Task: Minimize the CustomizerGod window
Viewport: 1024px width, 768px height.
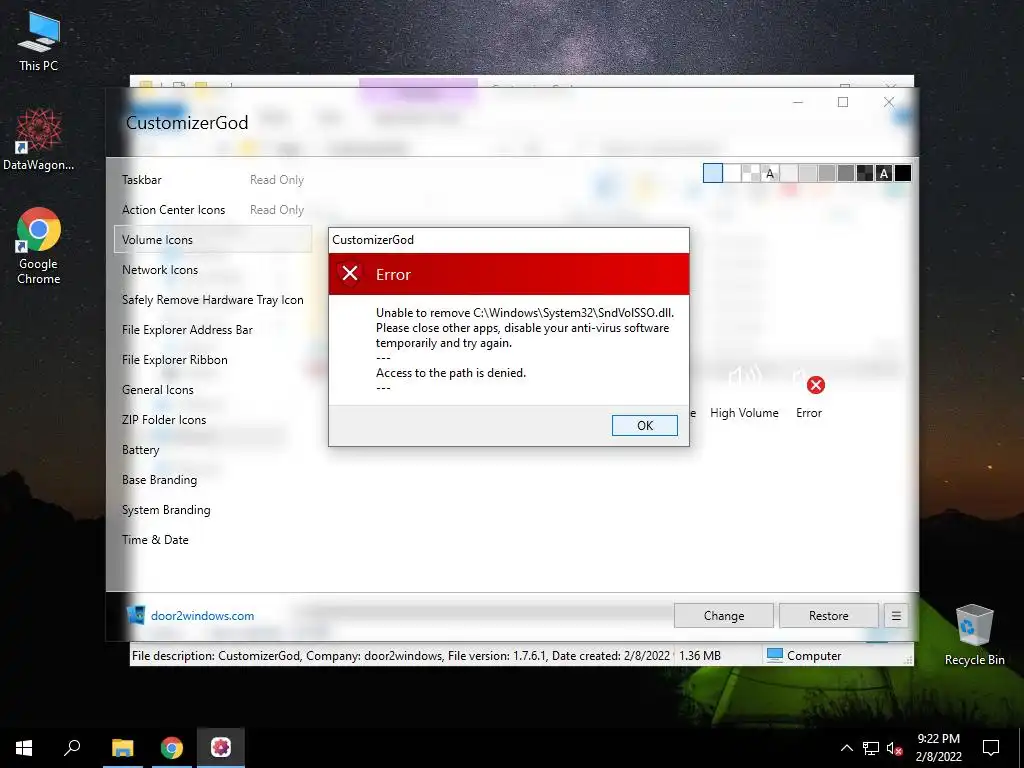Action: click(798, 103)
